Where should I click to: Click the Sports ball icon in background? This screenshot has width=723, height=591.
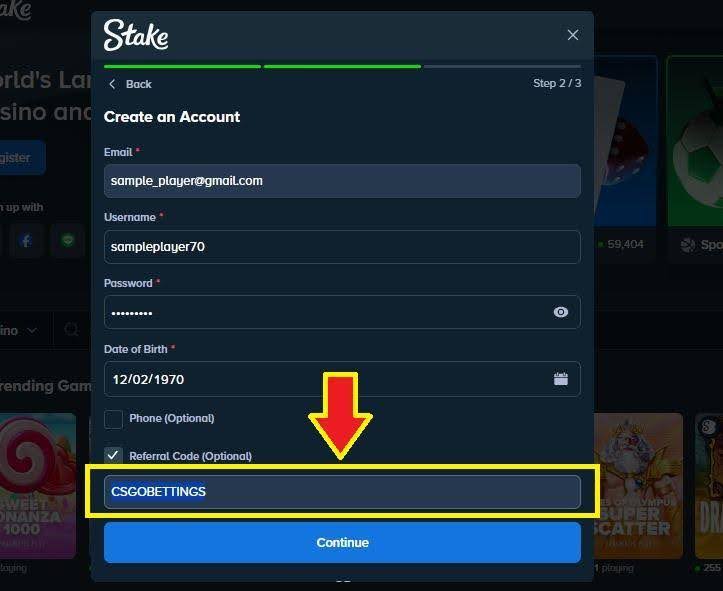pos(687,244)
